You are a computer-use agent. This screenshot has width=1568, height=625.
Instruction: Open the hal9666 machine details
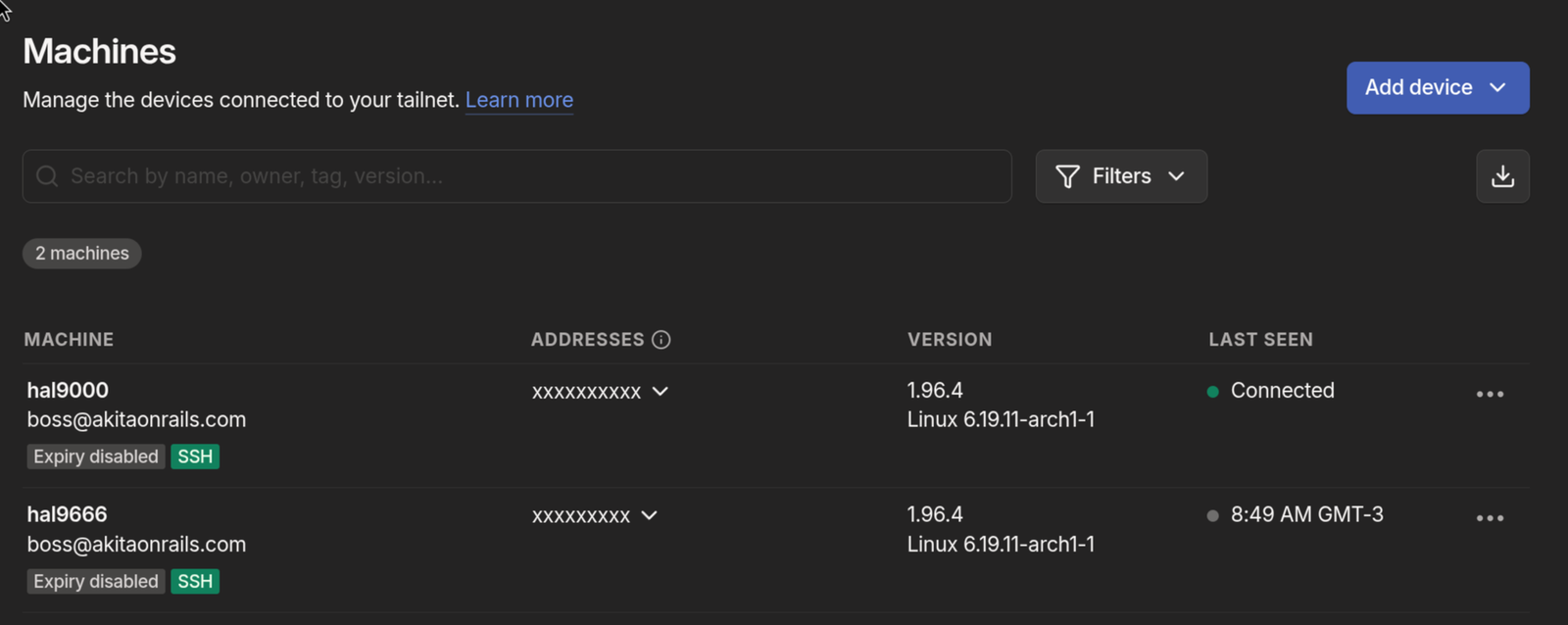coord(67,514)
